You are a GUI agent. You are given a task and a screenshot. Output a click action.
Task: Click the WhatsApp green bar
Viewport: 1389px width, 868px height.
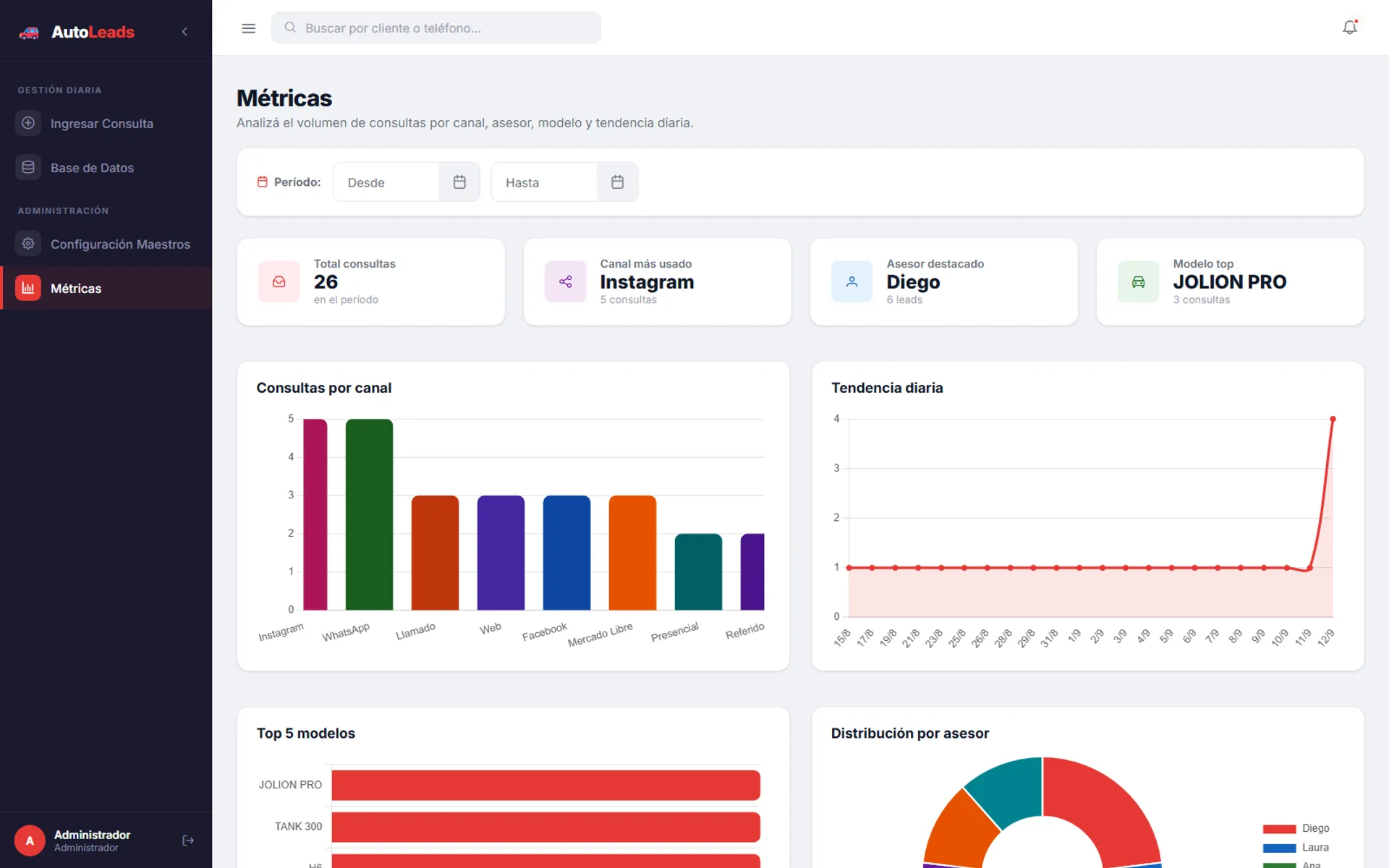(369, 514)
